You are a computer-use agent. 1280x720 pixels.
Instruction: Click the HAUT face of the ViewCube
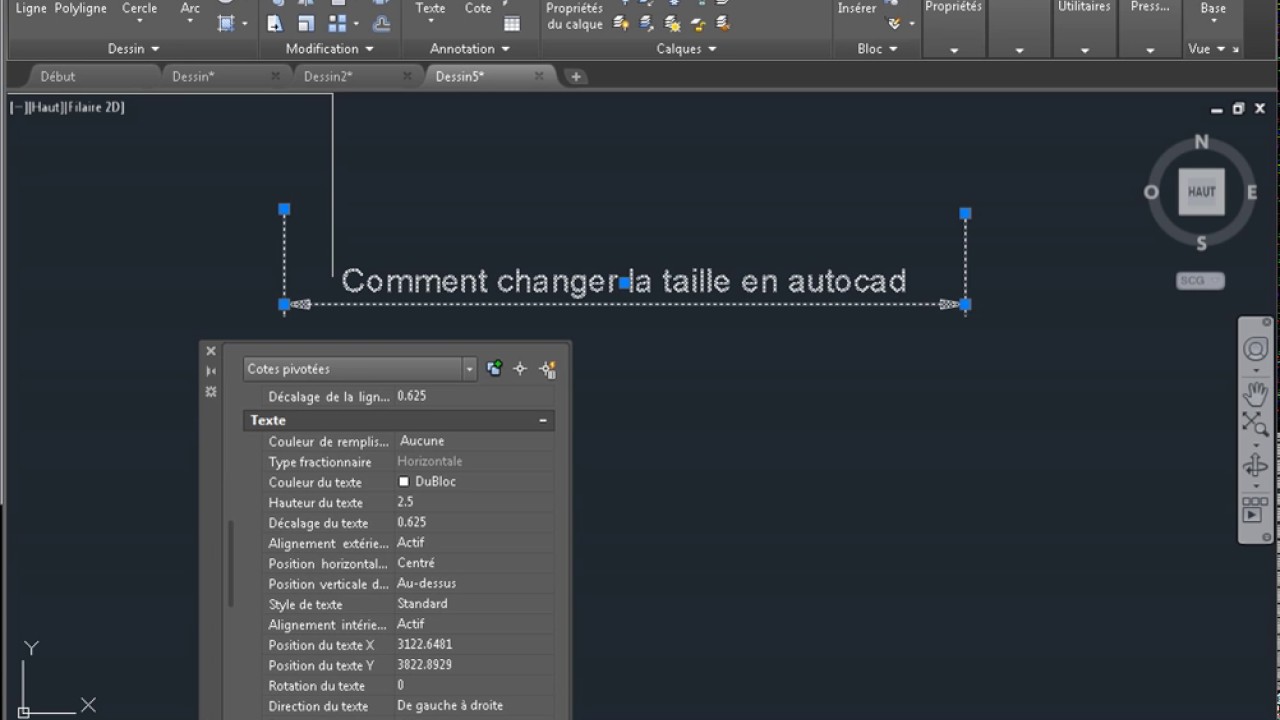coord(1201,192)
